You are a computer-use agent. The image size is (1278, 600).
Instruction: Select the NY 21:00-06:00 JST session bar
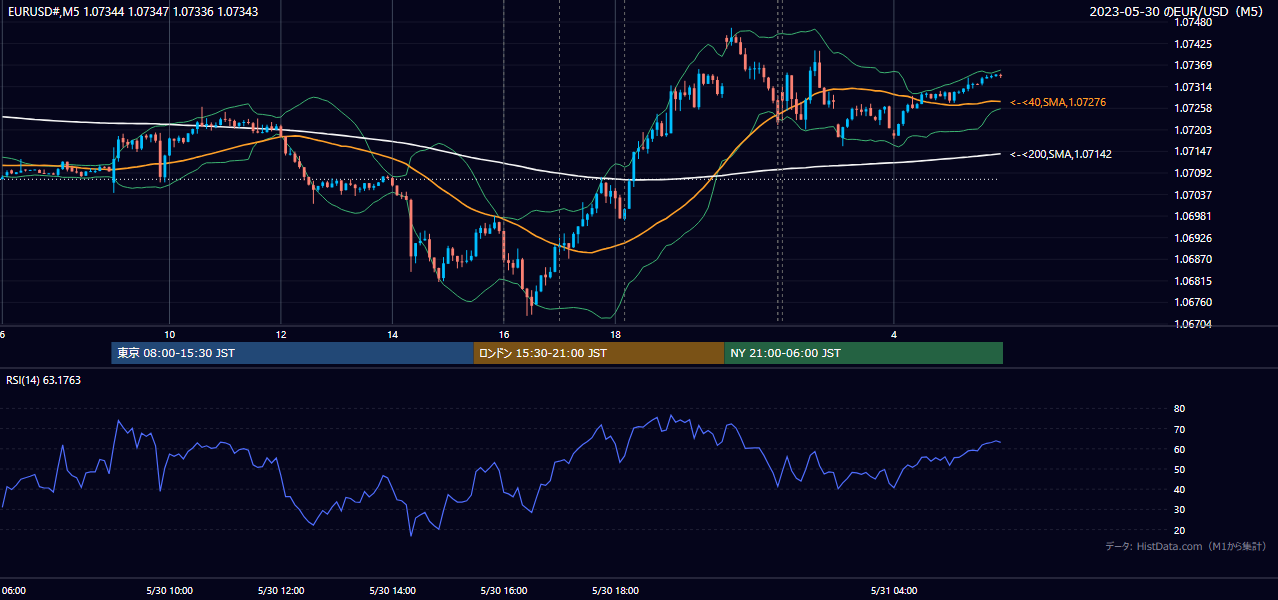(x=863, y=353)
